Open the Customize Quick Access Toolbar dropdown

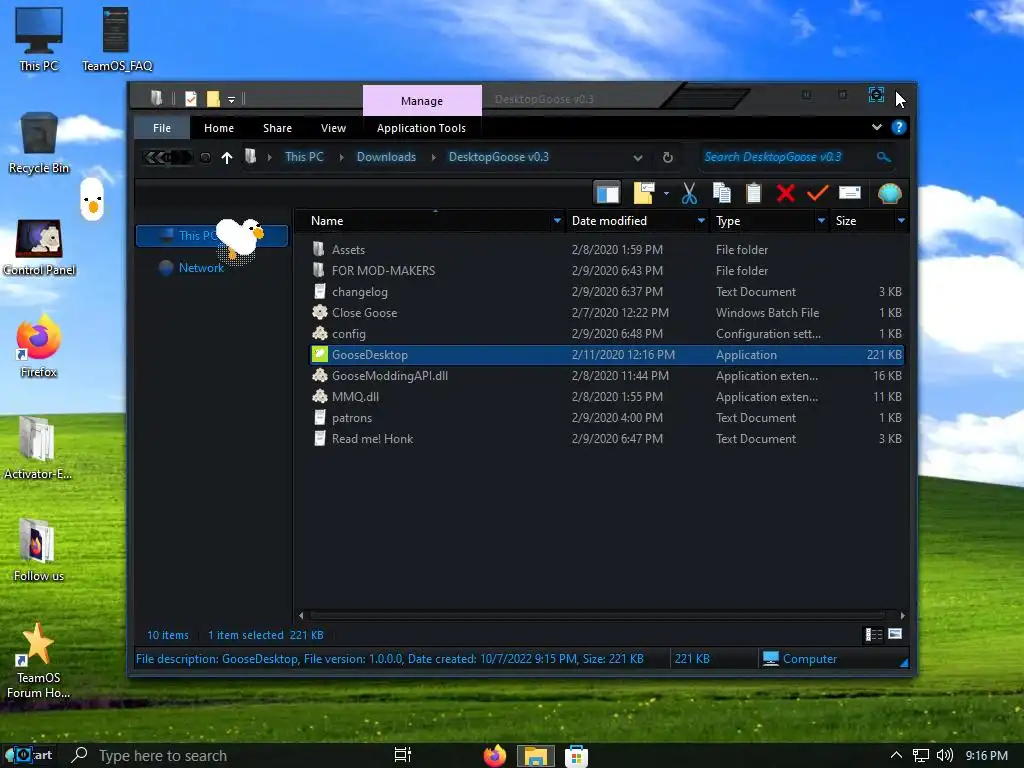(231, 99)
